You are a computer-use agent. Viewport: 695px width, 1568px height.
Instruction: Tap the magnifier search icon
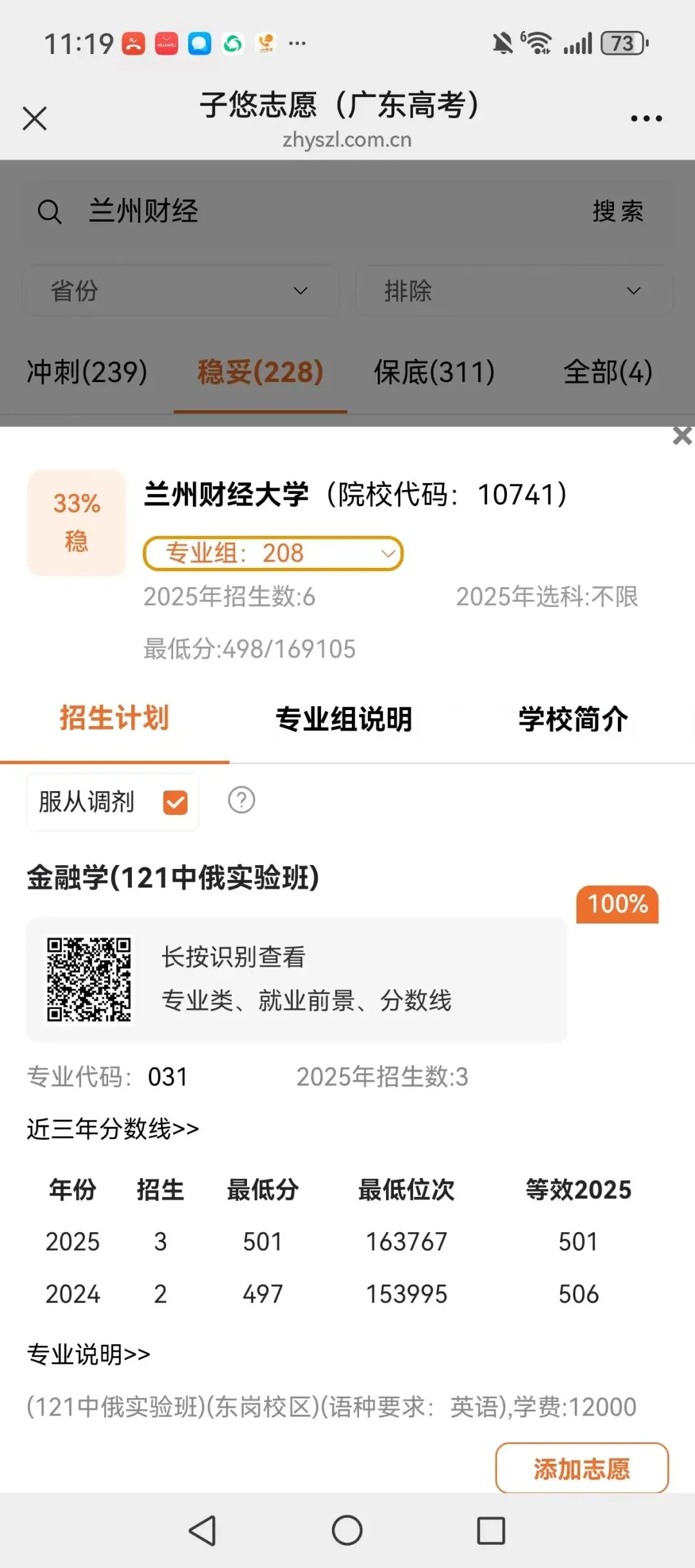point(50,212)
